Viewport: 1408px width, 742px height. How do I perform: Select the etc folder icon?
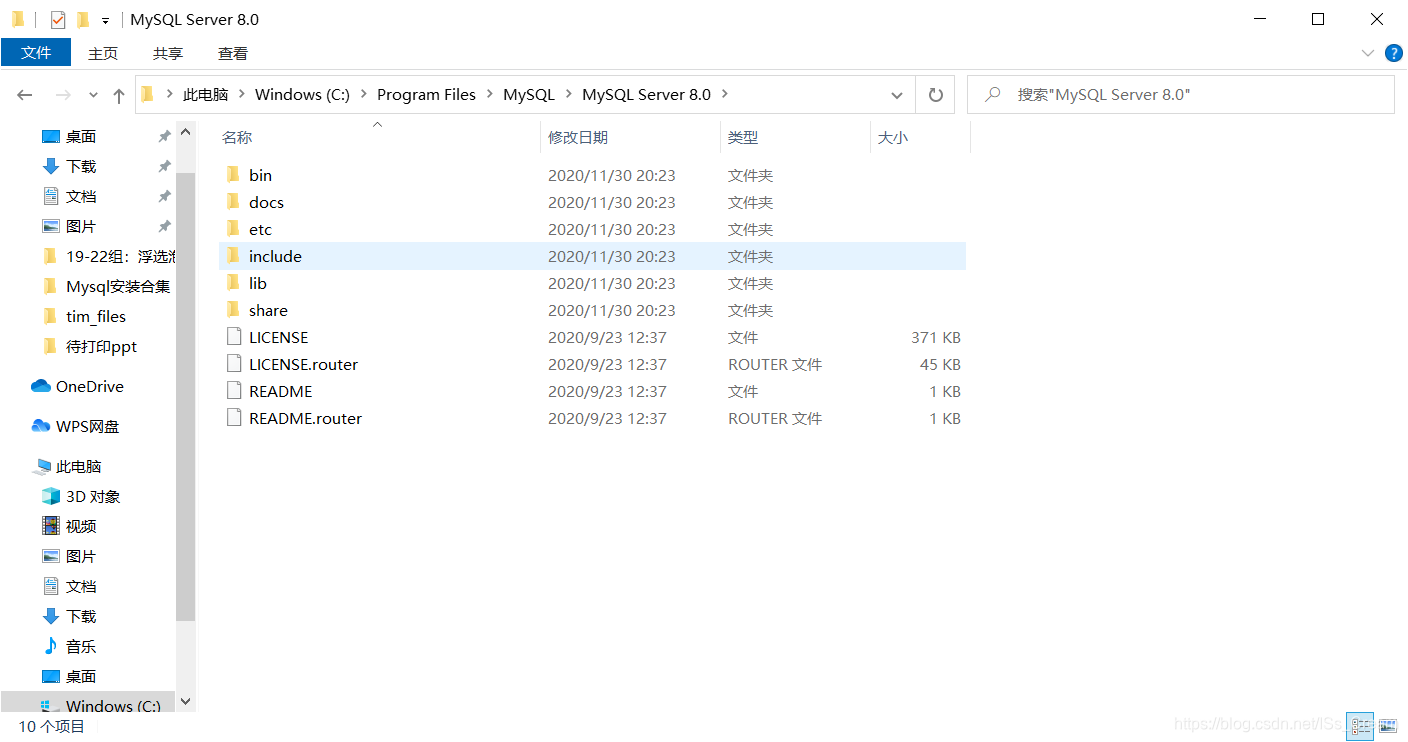coord(233,229)
